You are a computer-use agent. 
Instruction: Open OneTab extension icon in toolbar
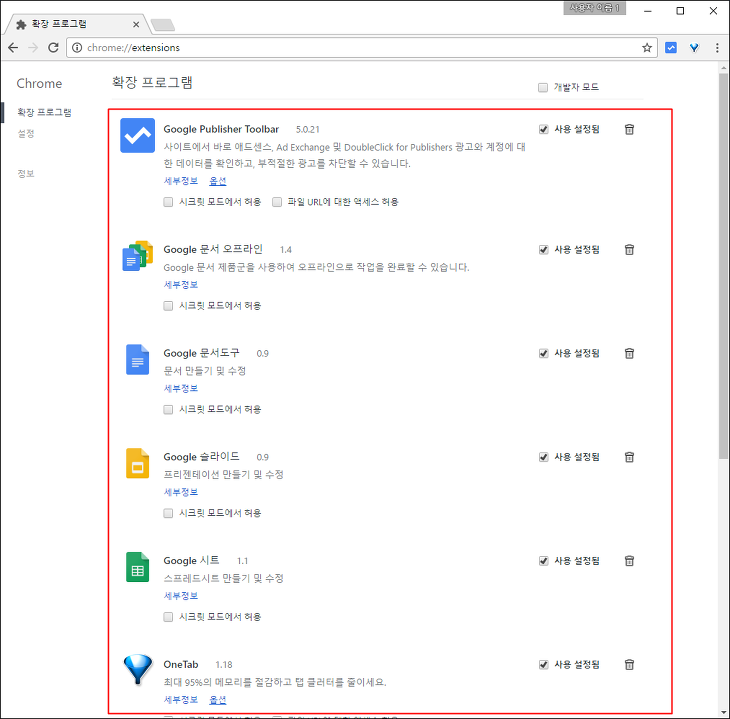(x=694, y=47)
